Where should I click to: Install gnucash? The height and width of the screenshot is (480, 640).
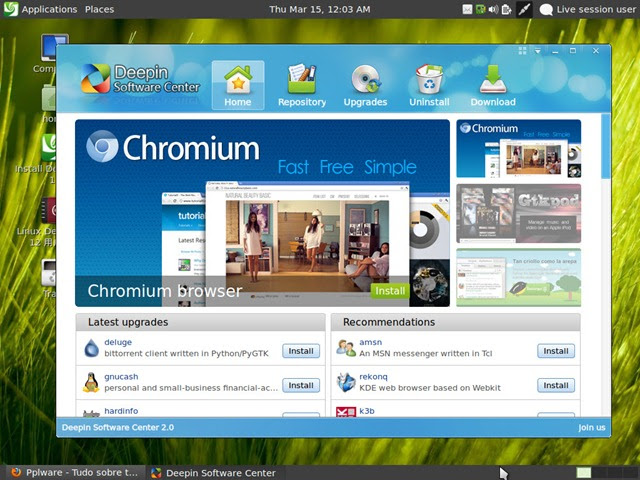301,385
